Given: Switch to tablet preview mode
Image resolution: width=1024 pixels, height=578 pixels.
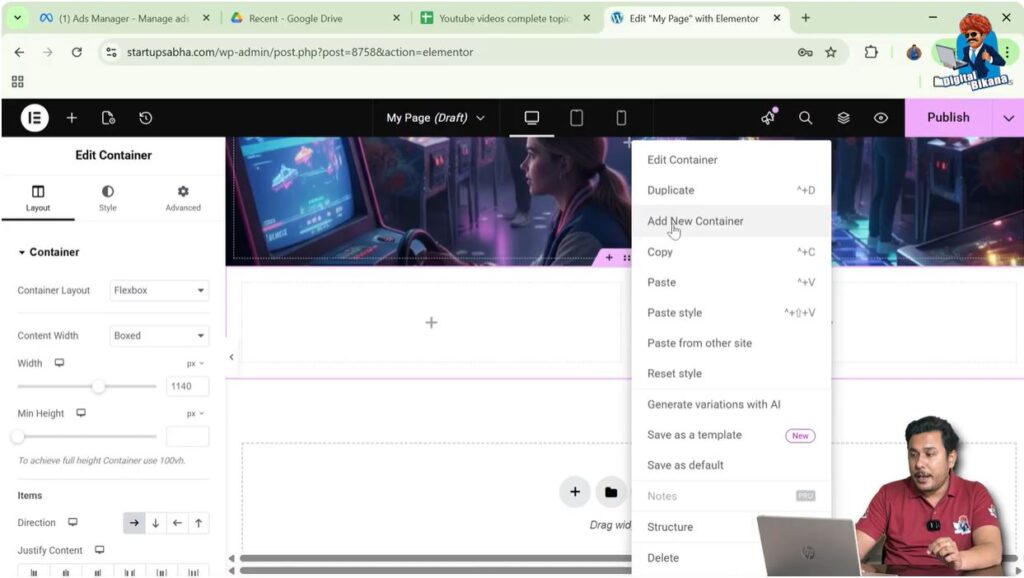Looking at the screenshot, I should click(x=576, y=117).
